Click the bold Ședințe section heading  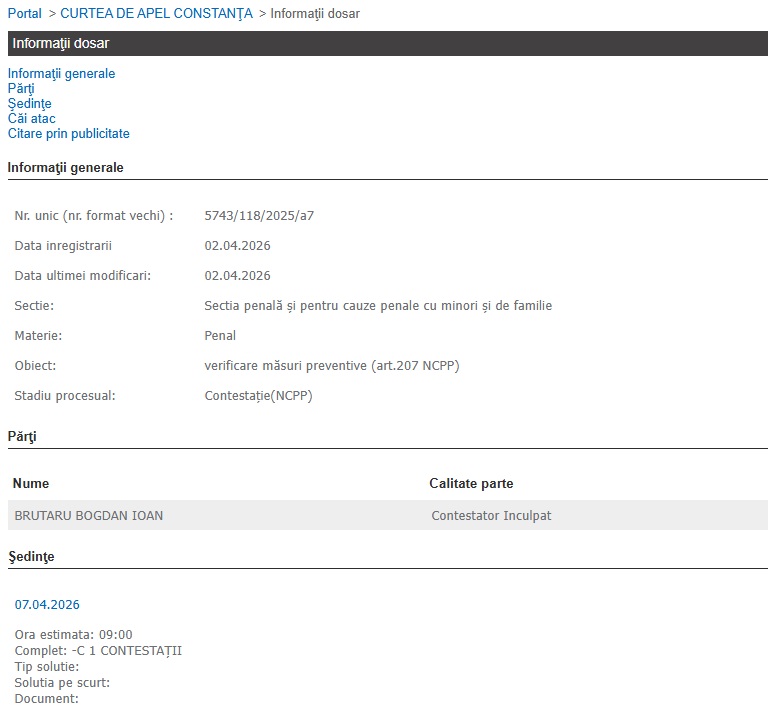[31, 556]
